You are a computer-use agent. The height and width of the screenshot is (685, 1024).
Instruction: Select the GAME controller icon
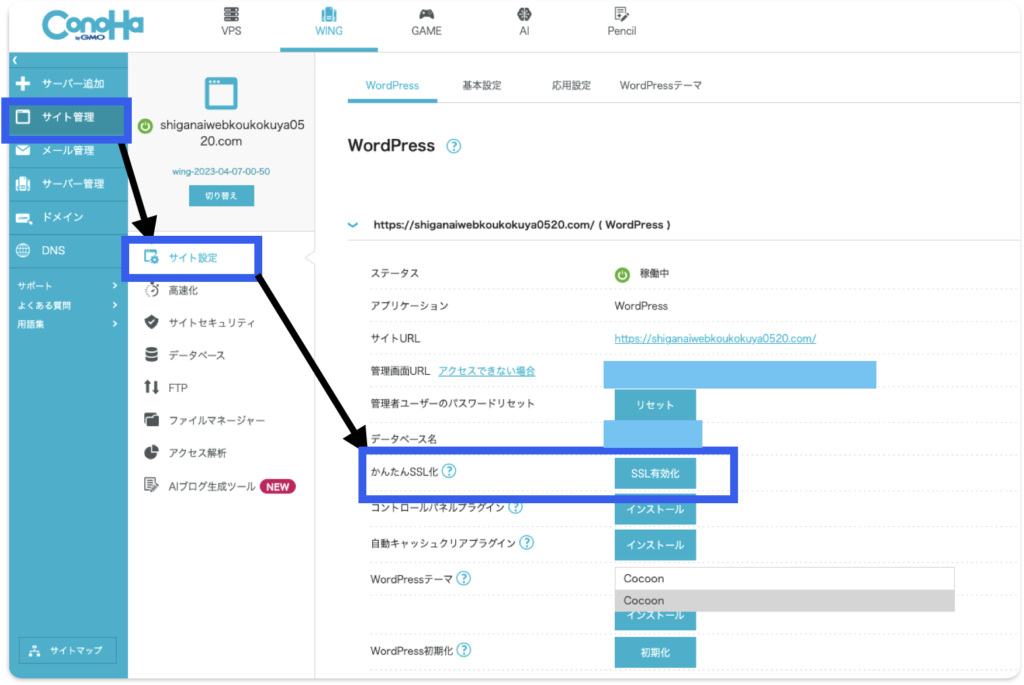pyautogui.click(x=426, y=15)
